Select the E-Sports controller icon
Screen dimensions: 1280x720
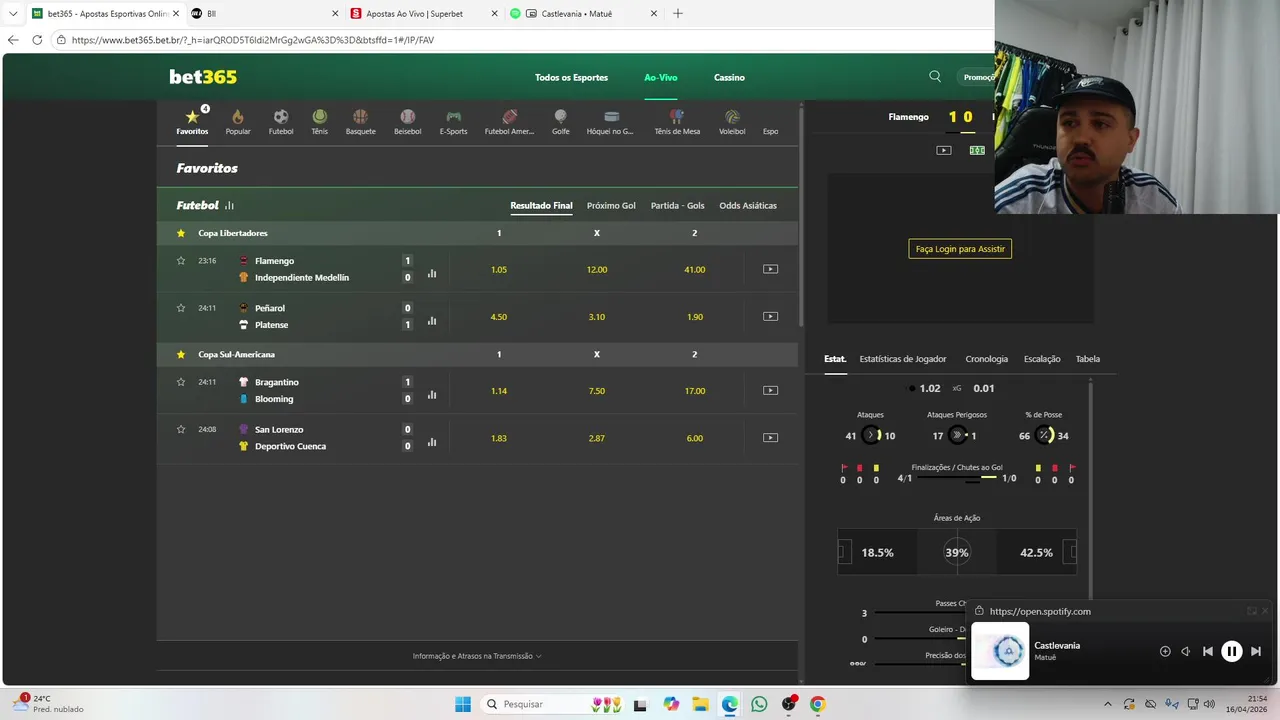453,122
